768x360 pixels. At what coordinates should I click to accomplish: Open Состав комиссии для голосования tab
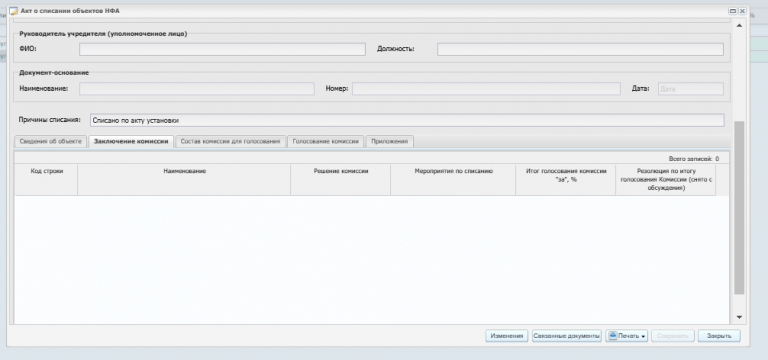[x=230, y=141]
